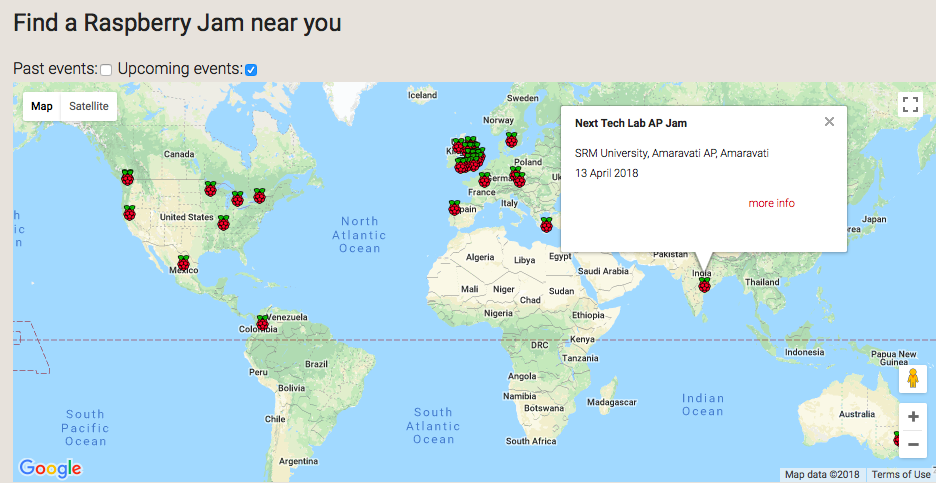Open the more info link

[771, 203]
